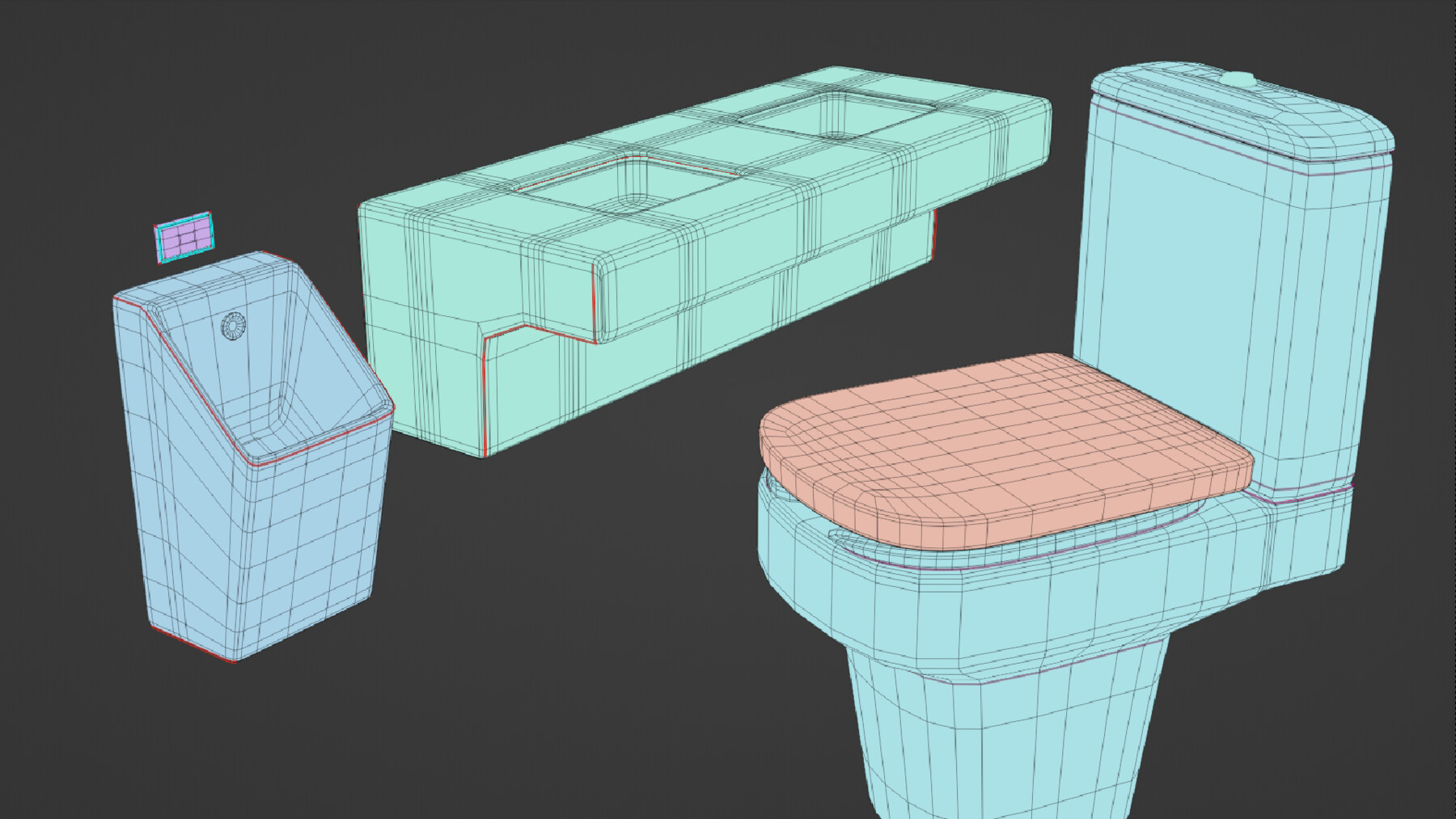Click the circular drain inside the urinal
1456x819 pixels.
[x=233, y=327]
